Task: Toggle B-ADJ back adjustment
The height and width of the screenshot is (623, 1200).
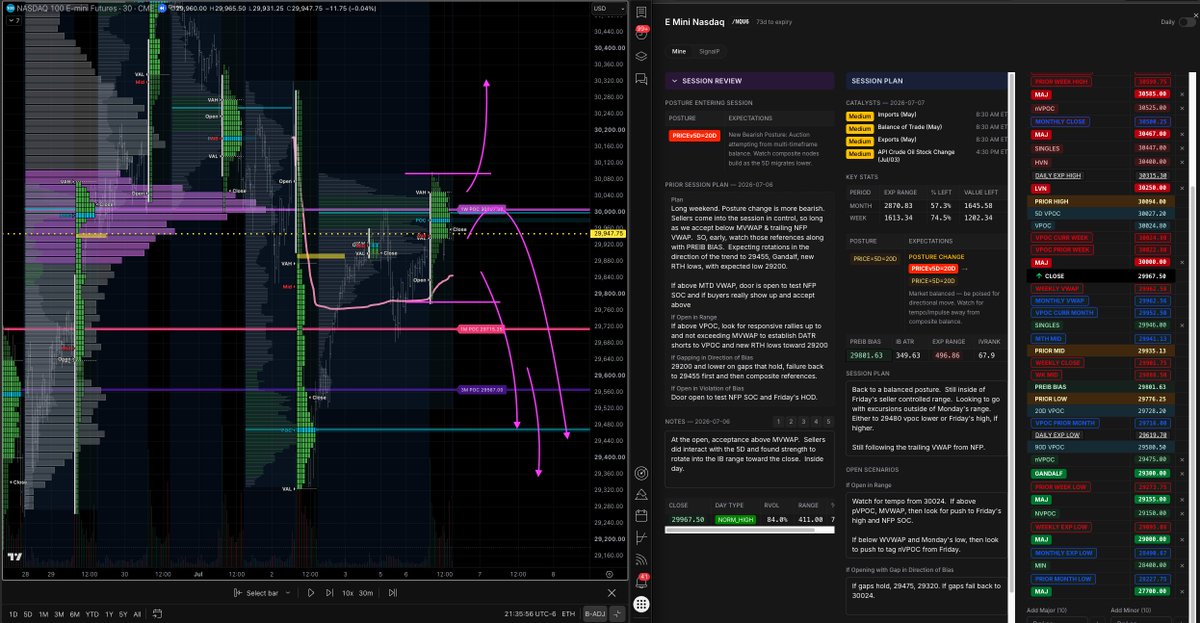Action: coord(595,613)
